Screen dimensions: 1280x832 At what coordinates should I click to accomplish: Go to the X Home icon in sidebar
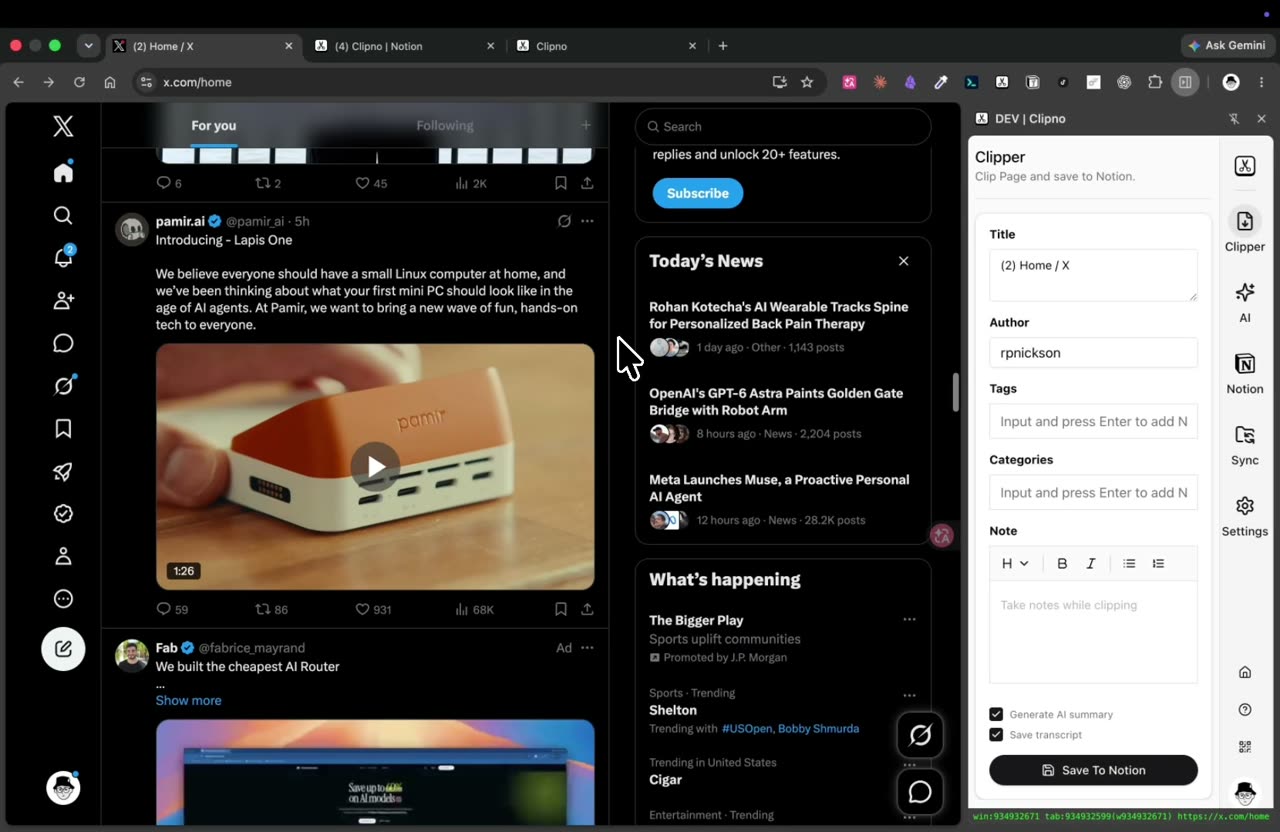(x=63, y=173)
